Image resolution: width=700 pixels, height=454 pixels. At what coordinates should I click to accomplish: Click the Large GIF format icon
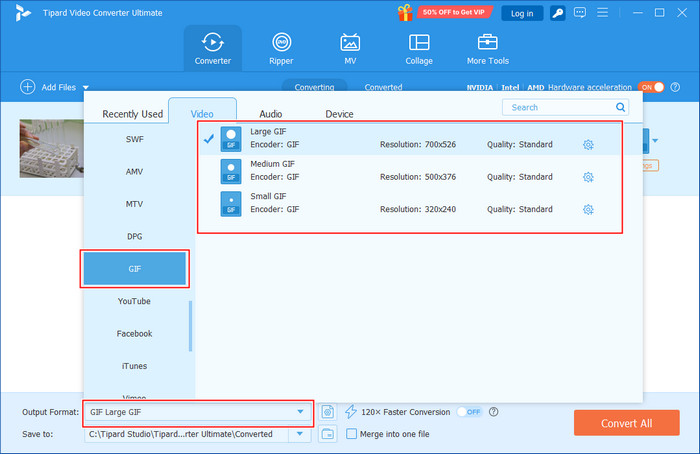pos(231,139)
